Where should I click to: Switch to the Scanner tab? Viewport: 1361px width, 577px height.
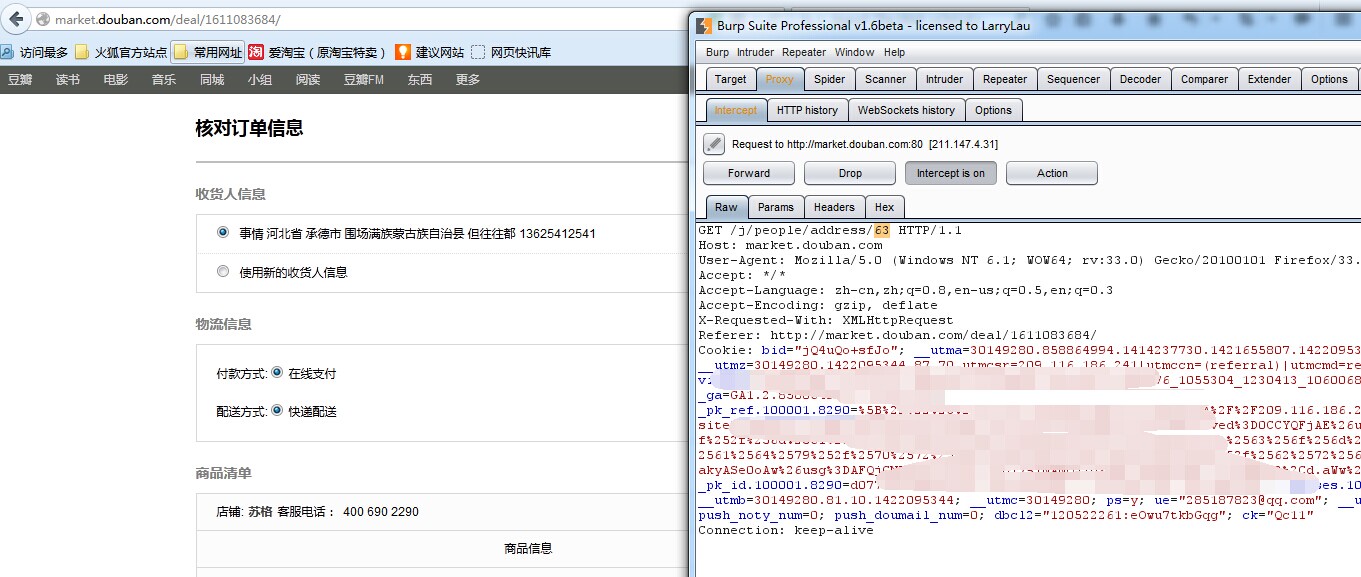(885, 79)
